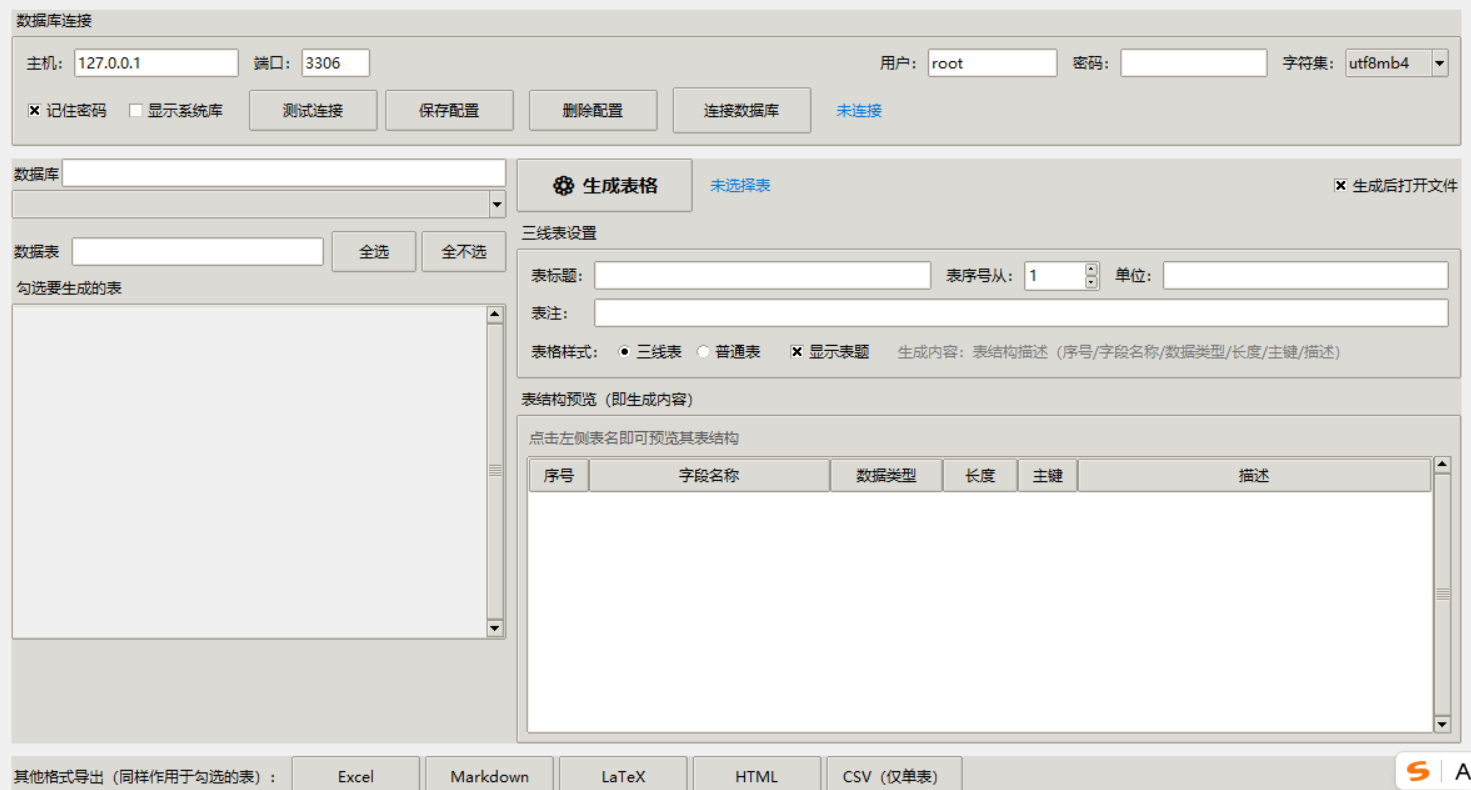This screenshot has height=790, width=1471.
Task: Export tables to Excel
Action: tap(355, 775)
